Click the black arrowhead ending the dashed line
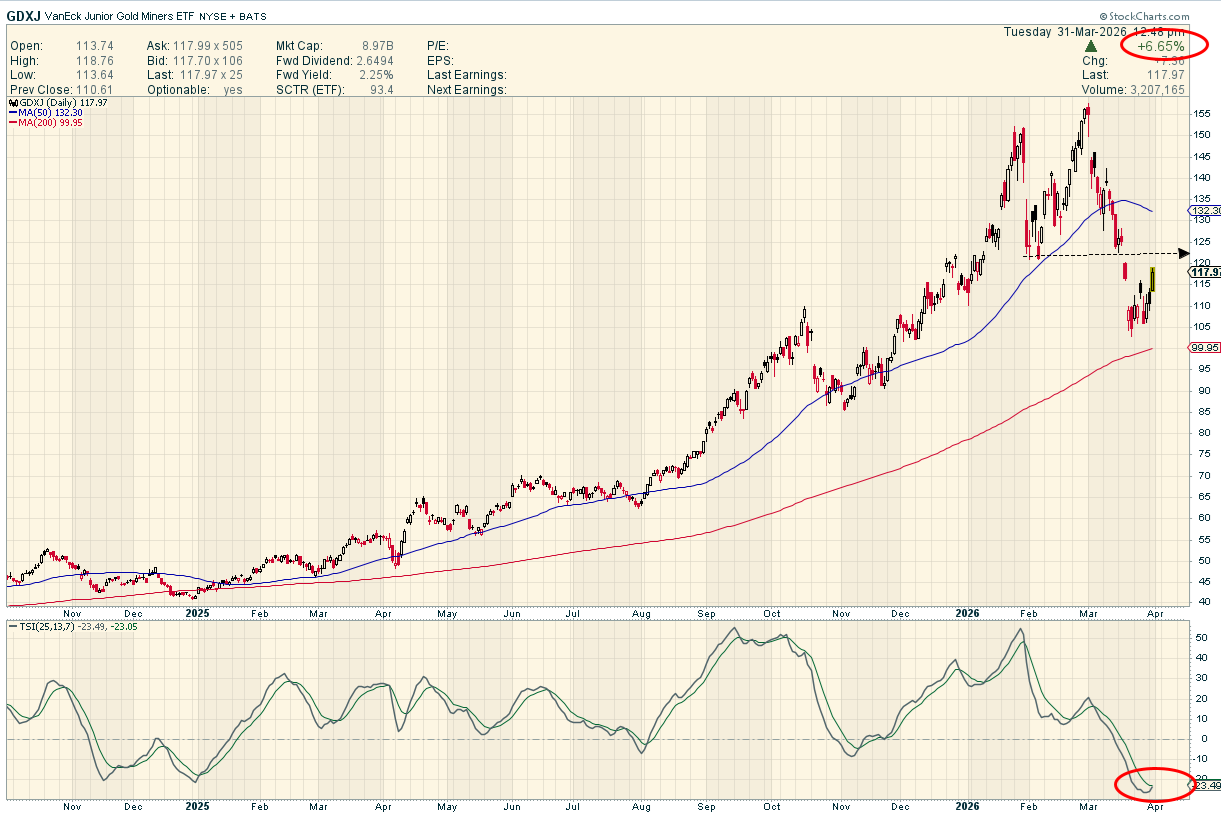Screen dimensions: 1221x813 1185,254
